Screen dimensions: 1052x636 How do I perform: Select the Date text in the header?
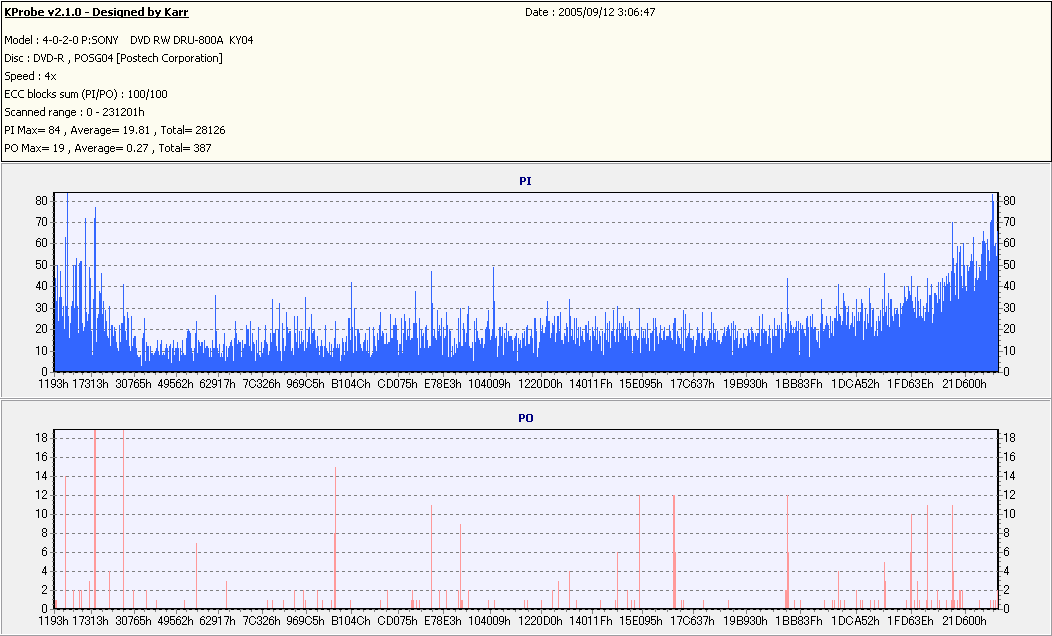tap(590, 12)
